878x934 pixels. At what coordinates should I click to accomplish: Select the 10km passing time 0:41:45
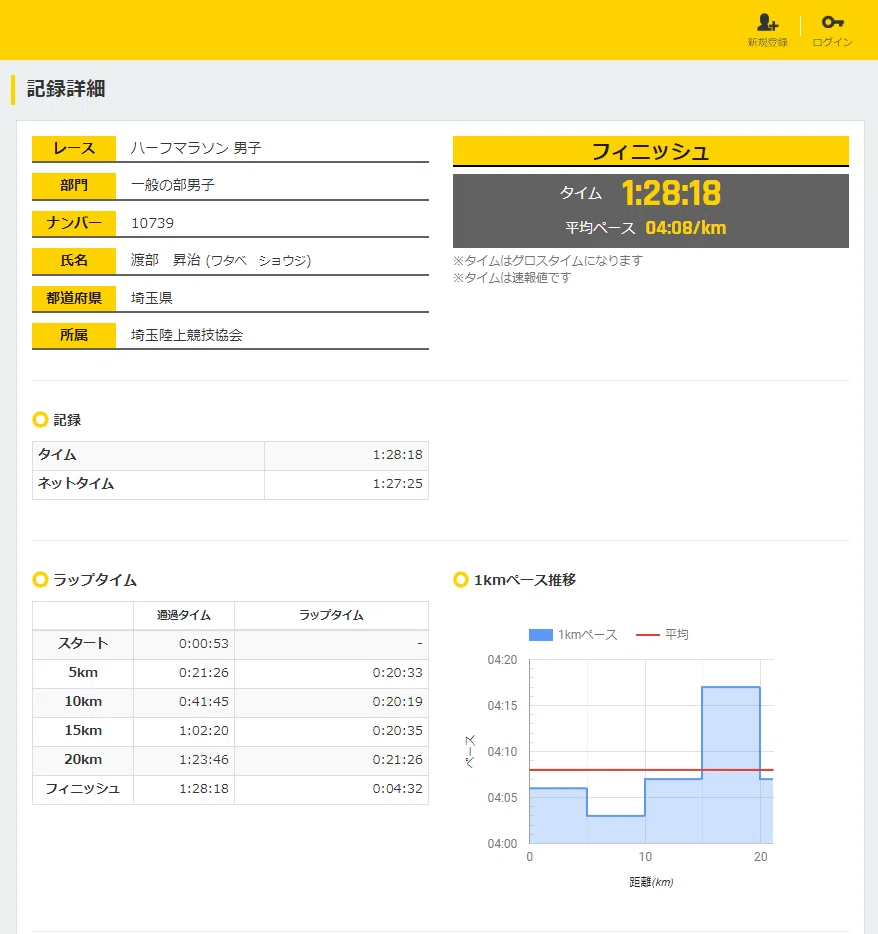(x=204, y=702)
